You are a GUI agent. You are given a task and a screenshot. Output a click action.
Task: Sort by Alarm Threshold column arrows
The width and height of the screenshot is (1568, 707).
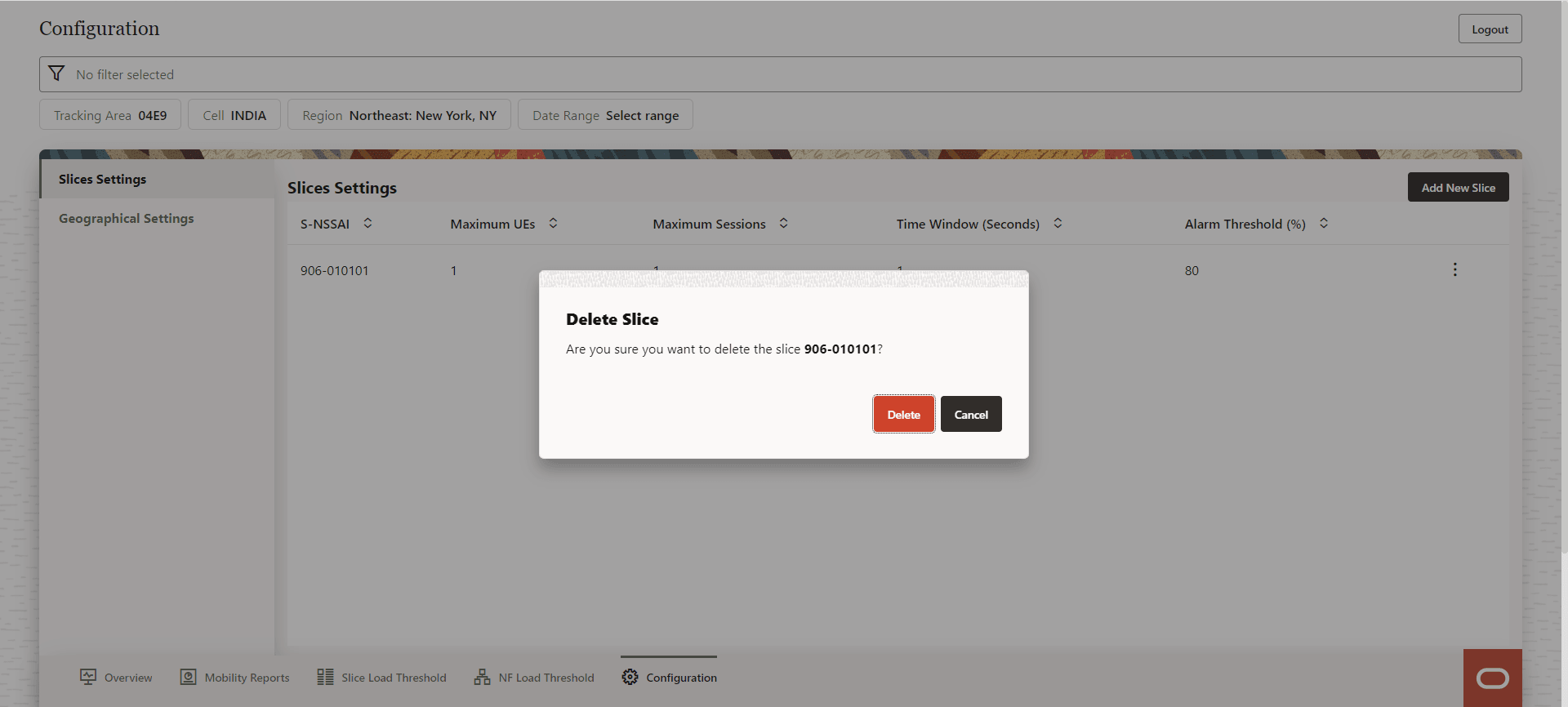(x=1324, y=223)
